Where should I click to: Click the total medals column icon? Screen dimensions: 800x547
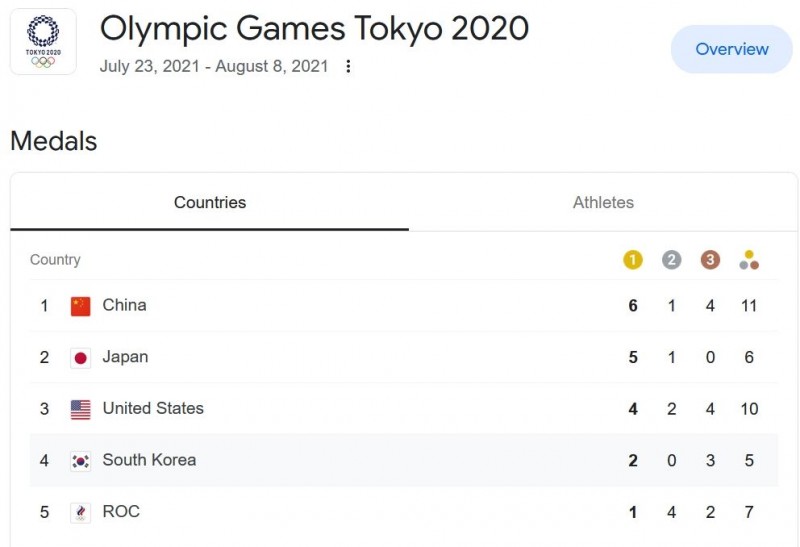[749, 260]
